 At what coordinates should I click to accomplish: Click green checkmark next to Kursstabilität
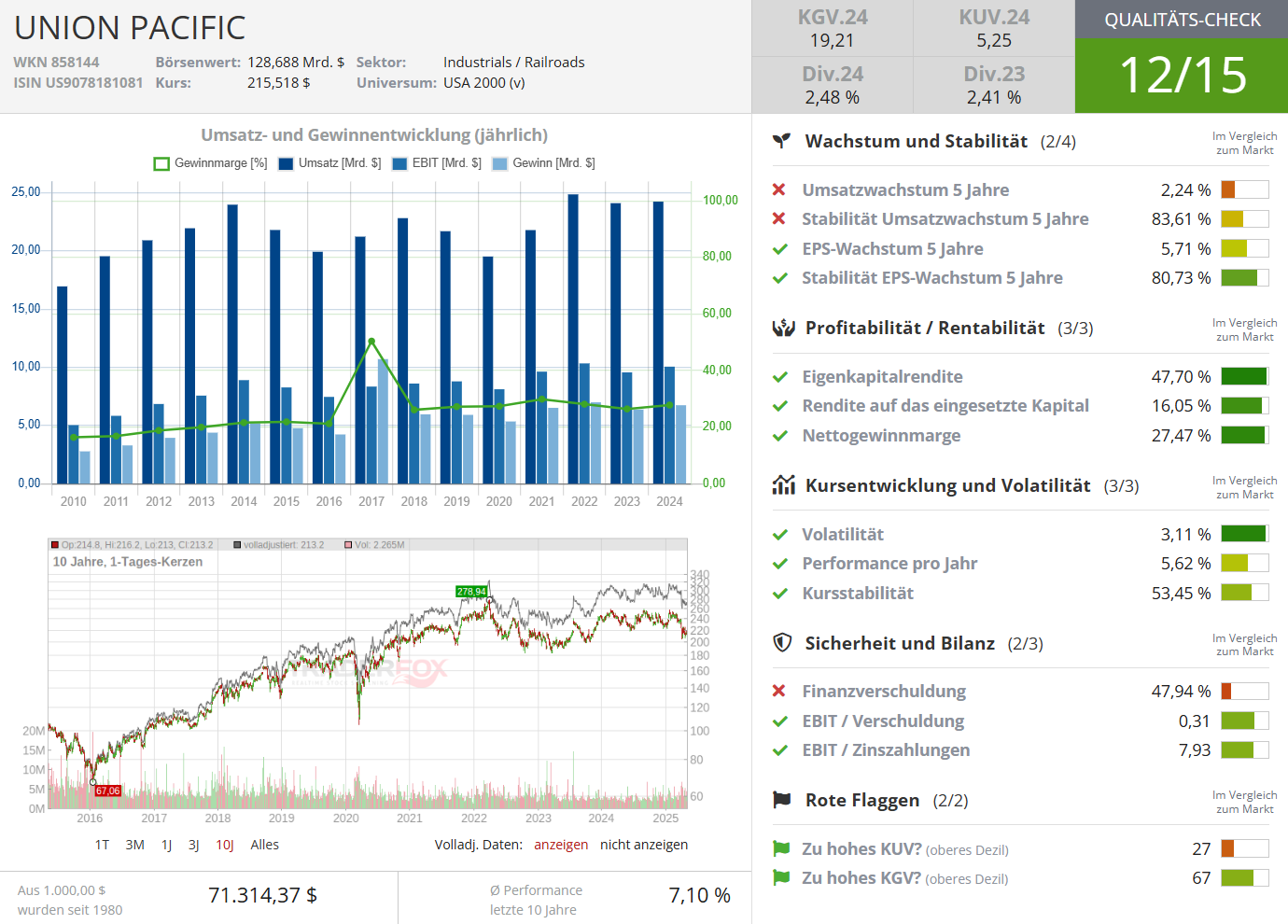point(780,594)
